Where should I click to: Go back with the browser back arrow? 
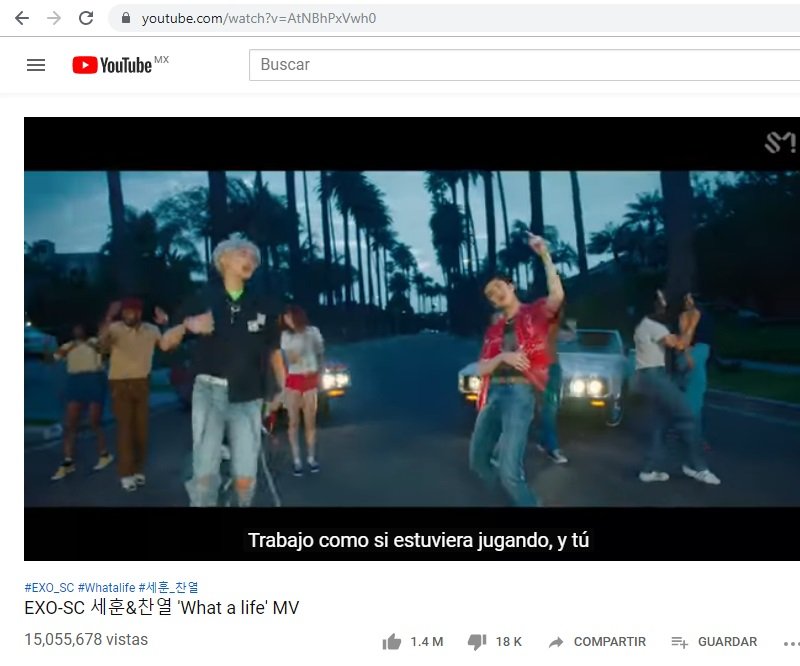(22, 18)
